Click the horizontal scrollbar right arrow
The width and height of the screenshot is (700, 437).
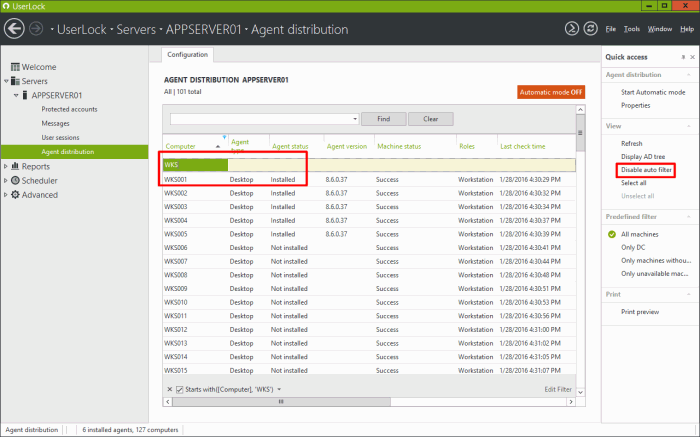click(x=571, y=402)
